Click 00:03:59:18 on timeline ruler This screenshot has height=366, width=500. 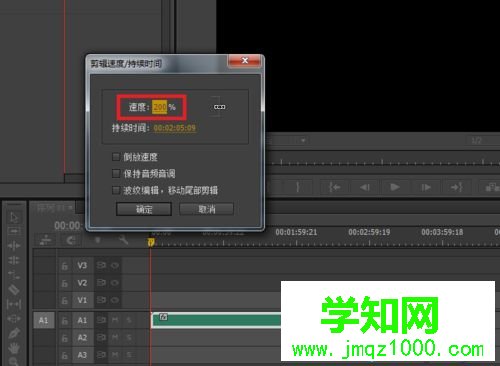tap(442, 232)
